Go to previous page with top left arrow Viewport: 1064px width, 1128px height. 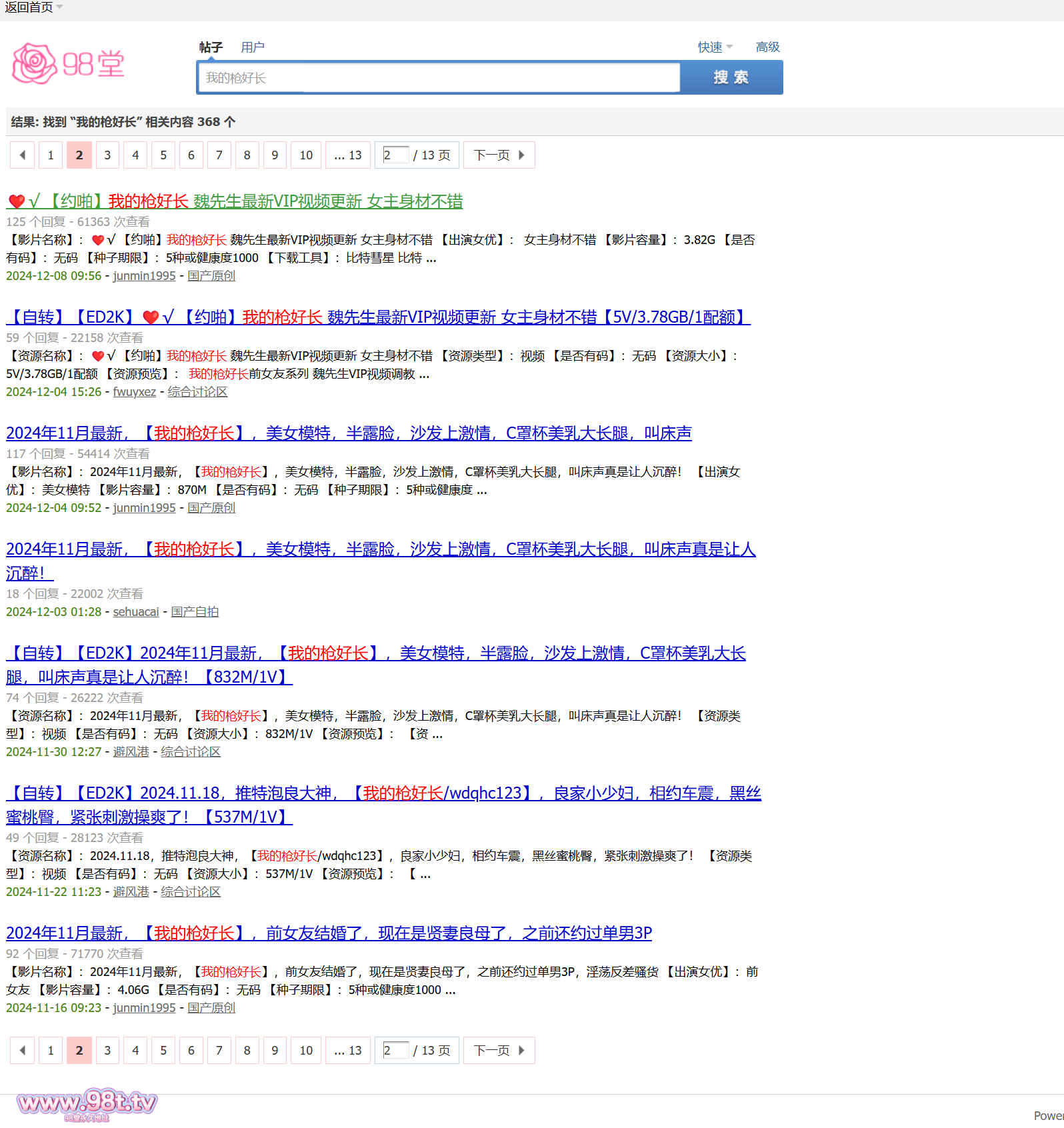pos(22,155)
